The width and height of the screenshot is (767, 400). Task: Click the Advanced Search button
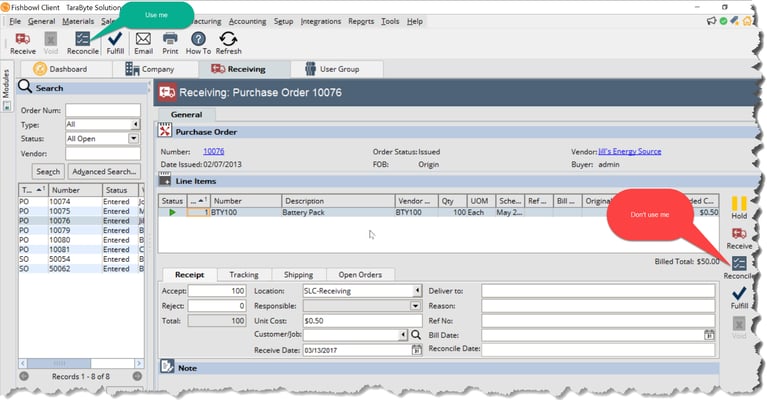point(104,172)
